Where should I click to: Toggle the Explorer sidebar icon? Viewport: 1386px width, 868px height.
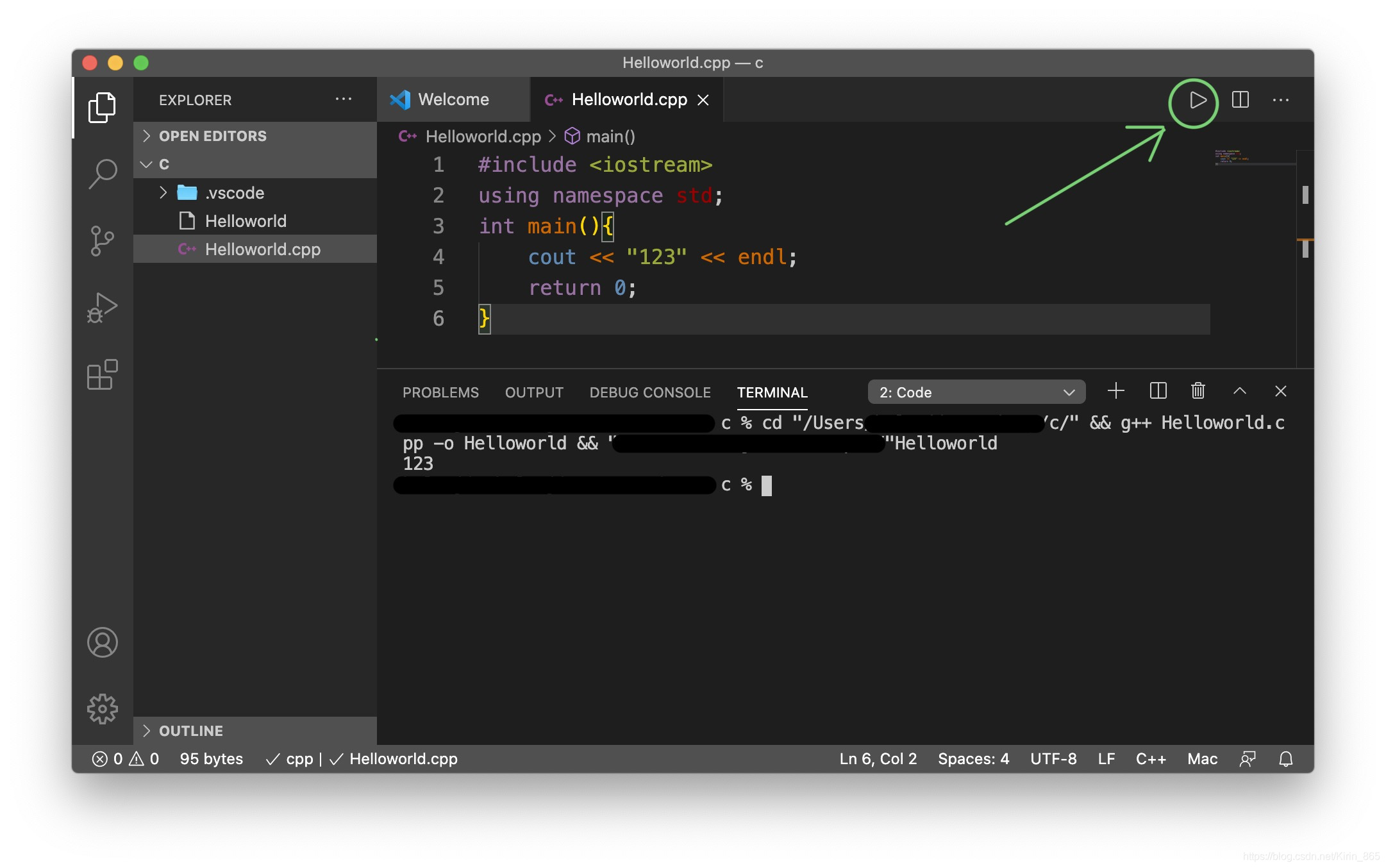103,107
